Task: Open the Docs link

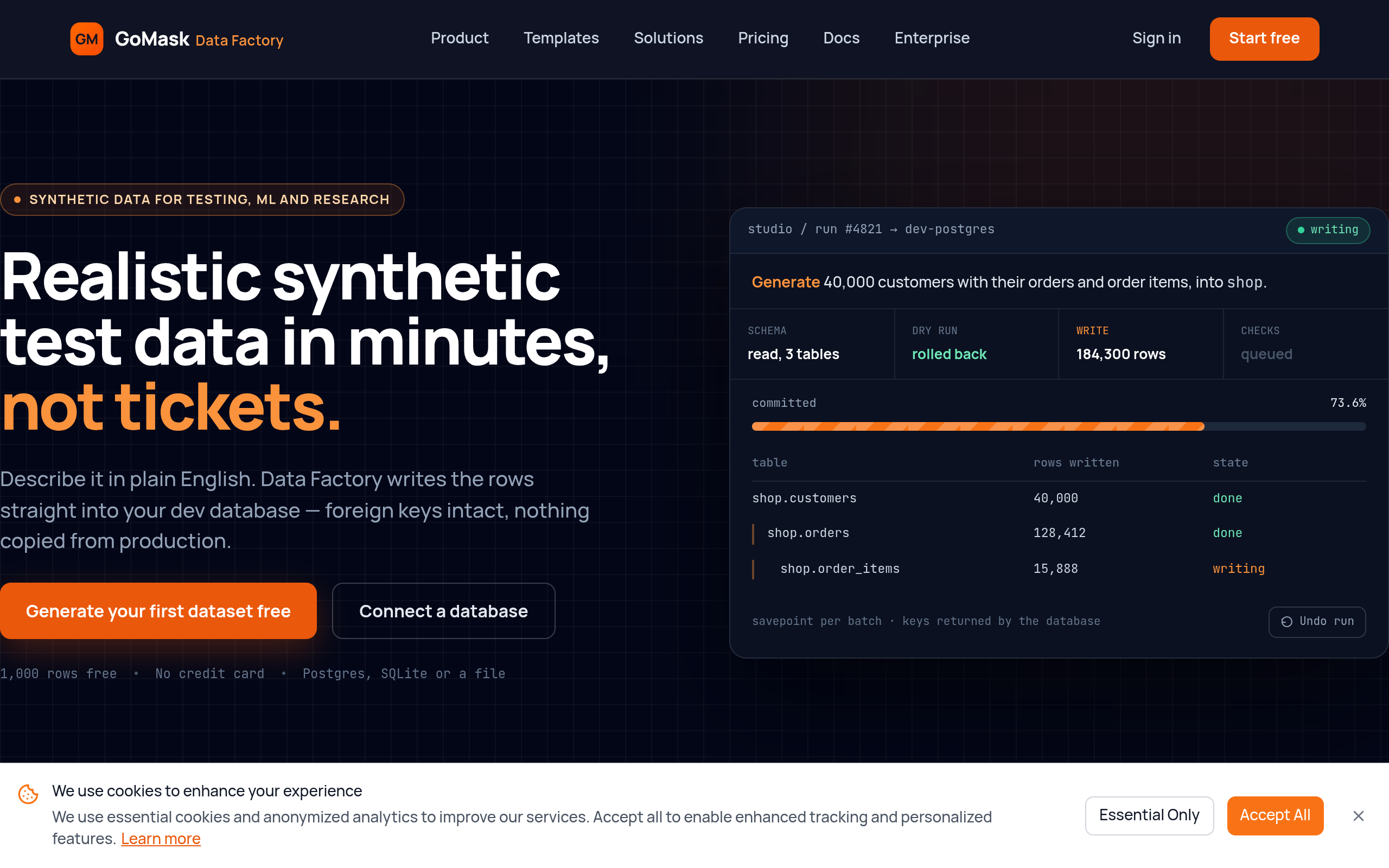Action: pyautogui.click(x=841, y=38)
